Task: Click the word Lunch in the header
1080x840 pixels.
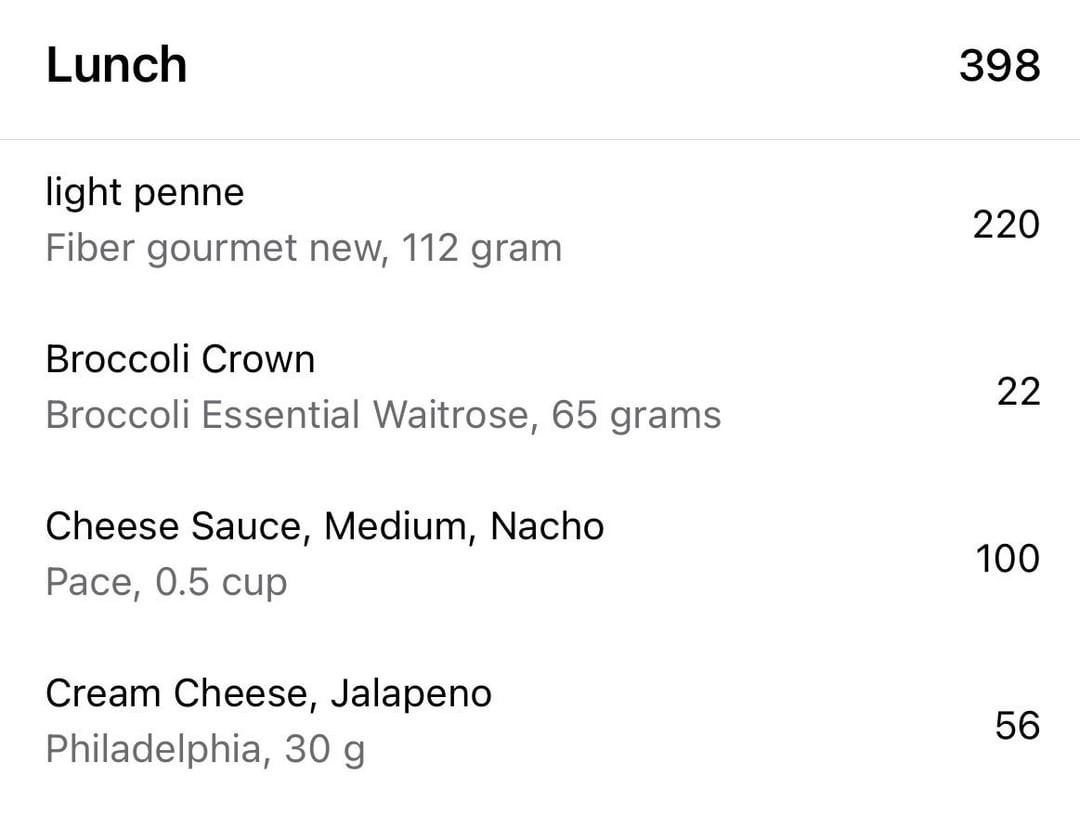Action: pos(116,65)
